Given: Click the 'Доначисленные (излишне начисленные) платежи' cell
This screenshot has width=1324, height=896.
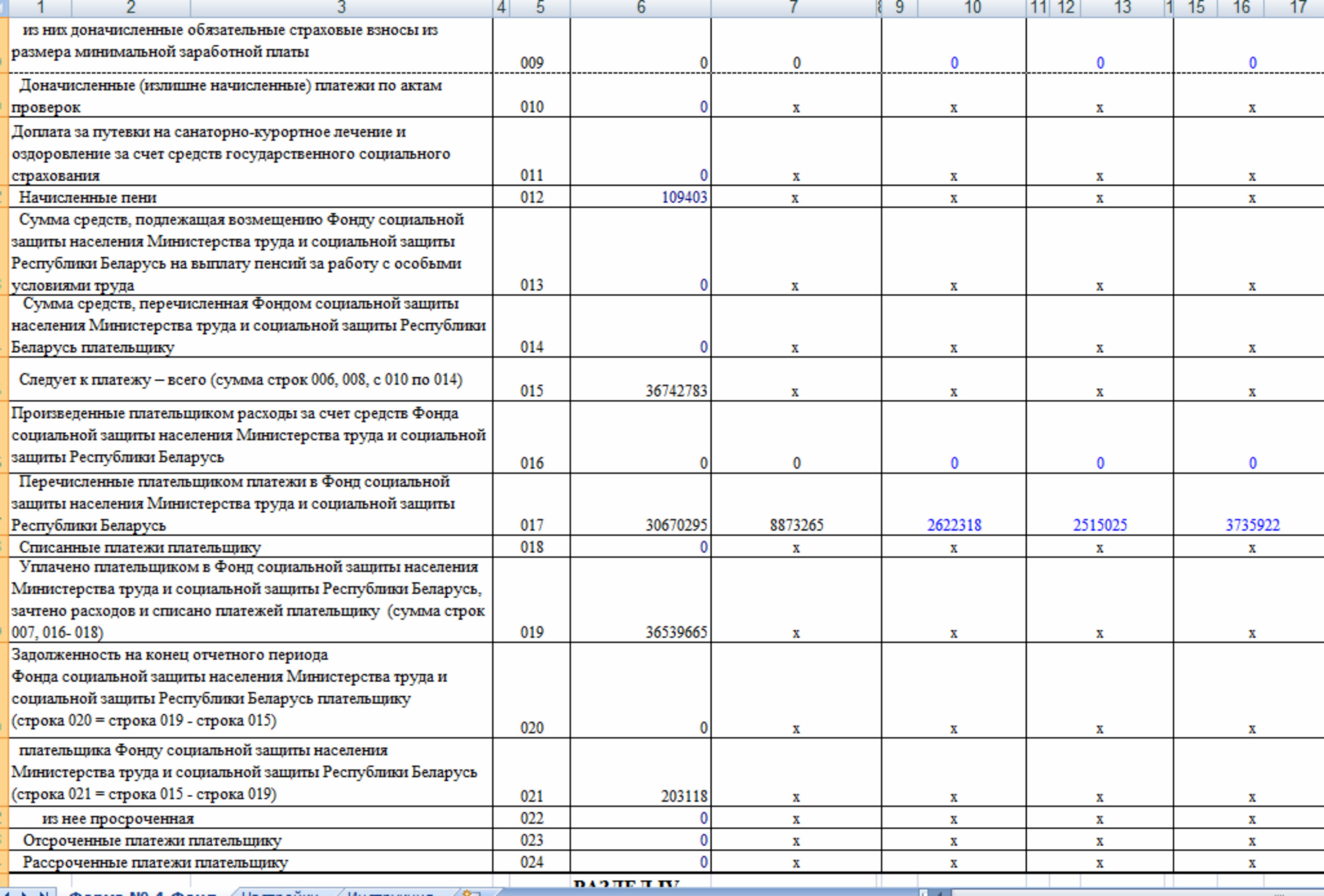Looking at the screenshot, I should (x=251, y=96).
